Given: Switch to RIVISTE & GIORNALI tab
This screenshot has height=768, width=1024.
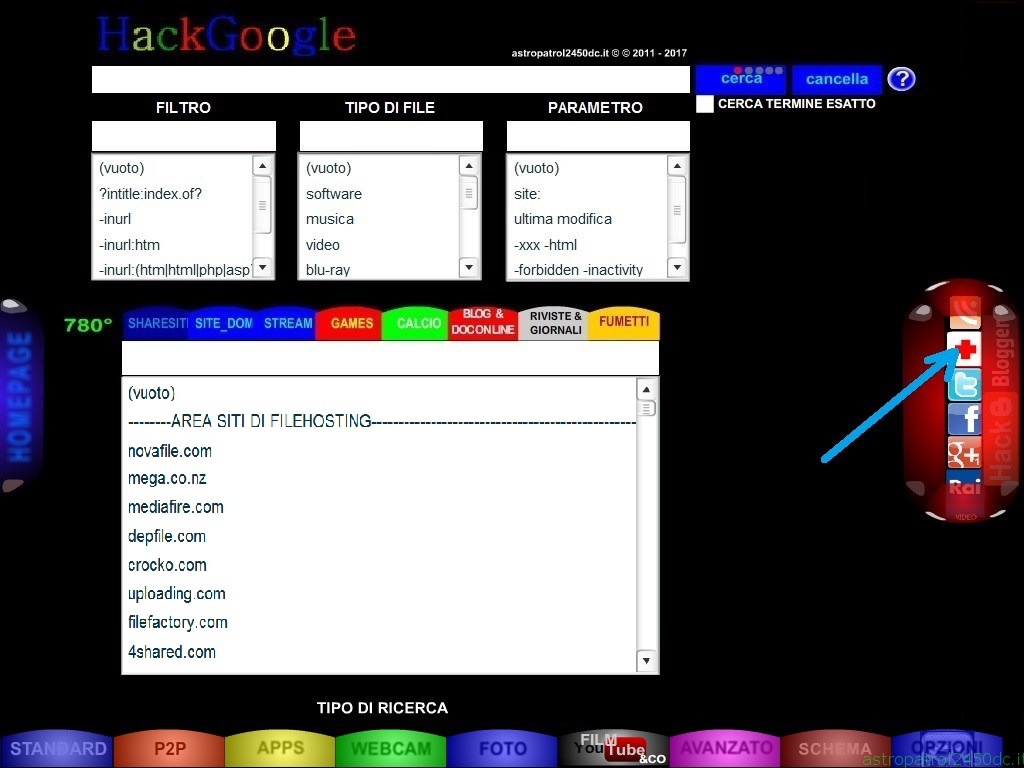Looking at the screenshot, I should tap(555, 323).
